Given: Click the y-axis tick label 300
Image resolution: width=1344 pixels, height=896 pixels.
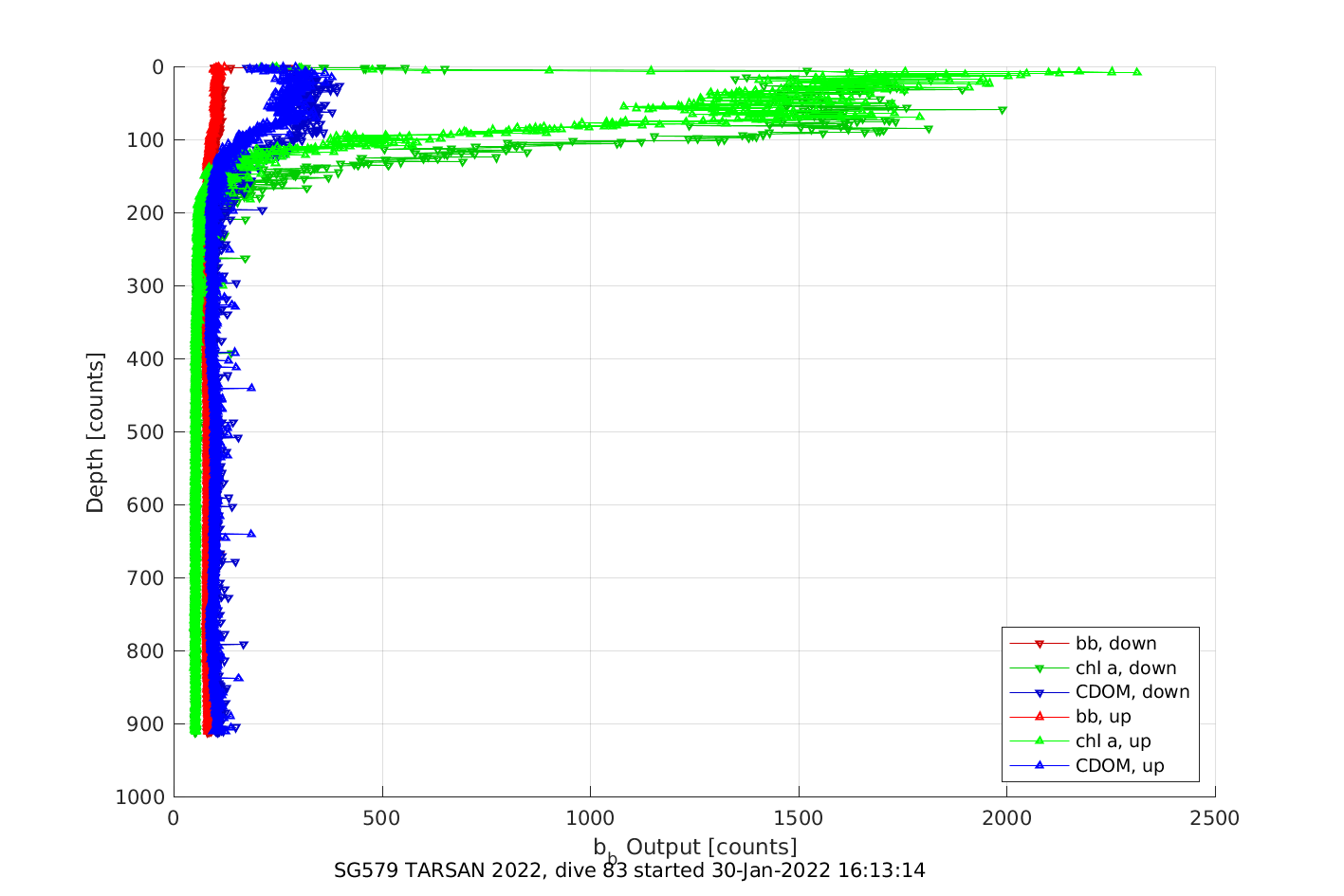Looking at the screenshot, I should coord(145,286).
